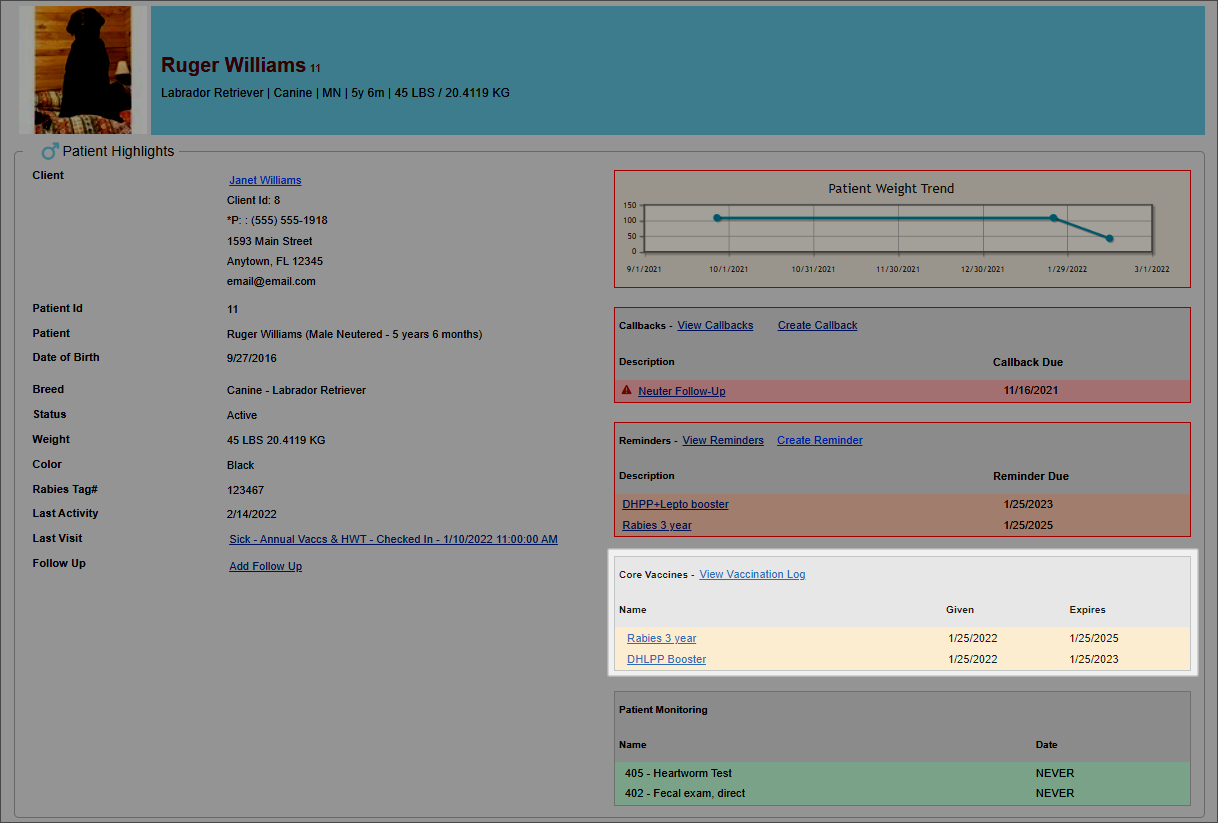
Task: Open the last visit Sick - Annual Vaccs link
Action: [393, 539]
